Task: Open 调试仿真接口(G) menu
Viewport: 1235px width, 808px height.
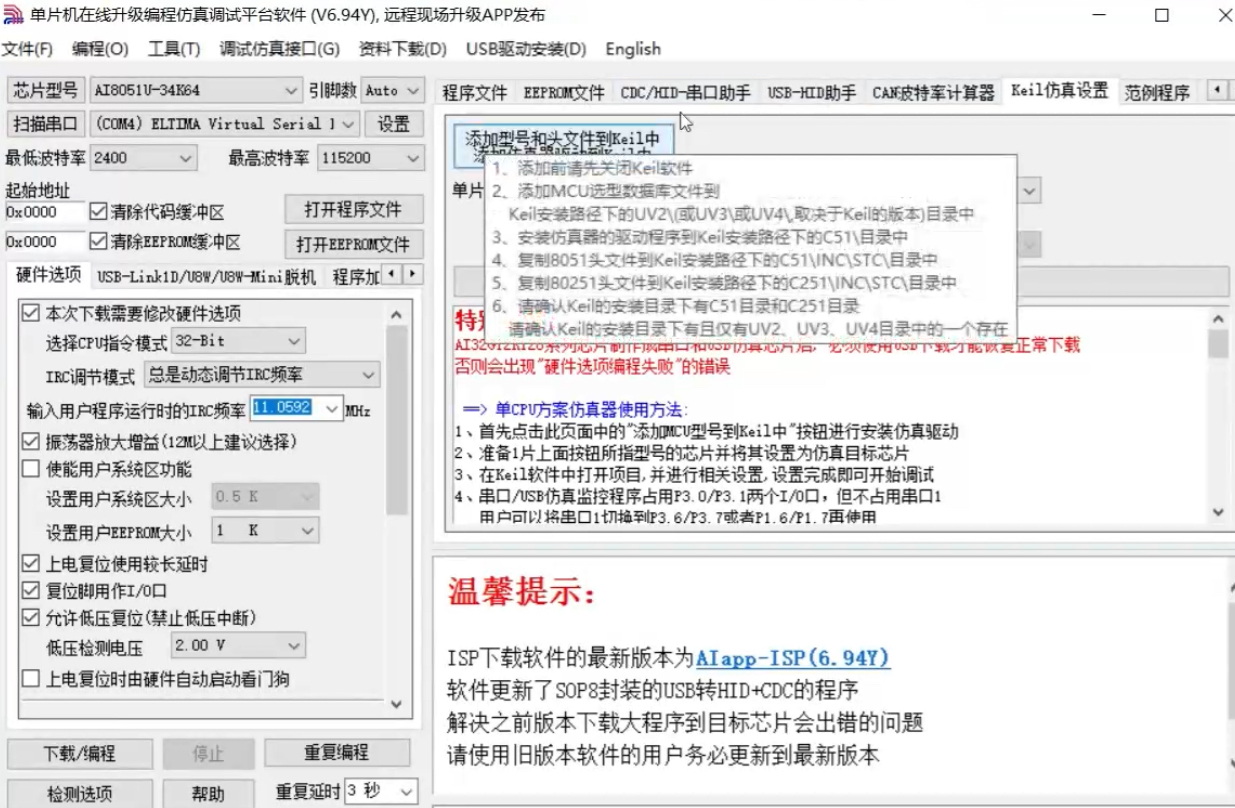Action: pyautogui.click(x=280, y=49)
